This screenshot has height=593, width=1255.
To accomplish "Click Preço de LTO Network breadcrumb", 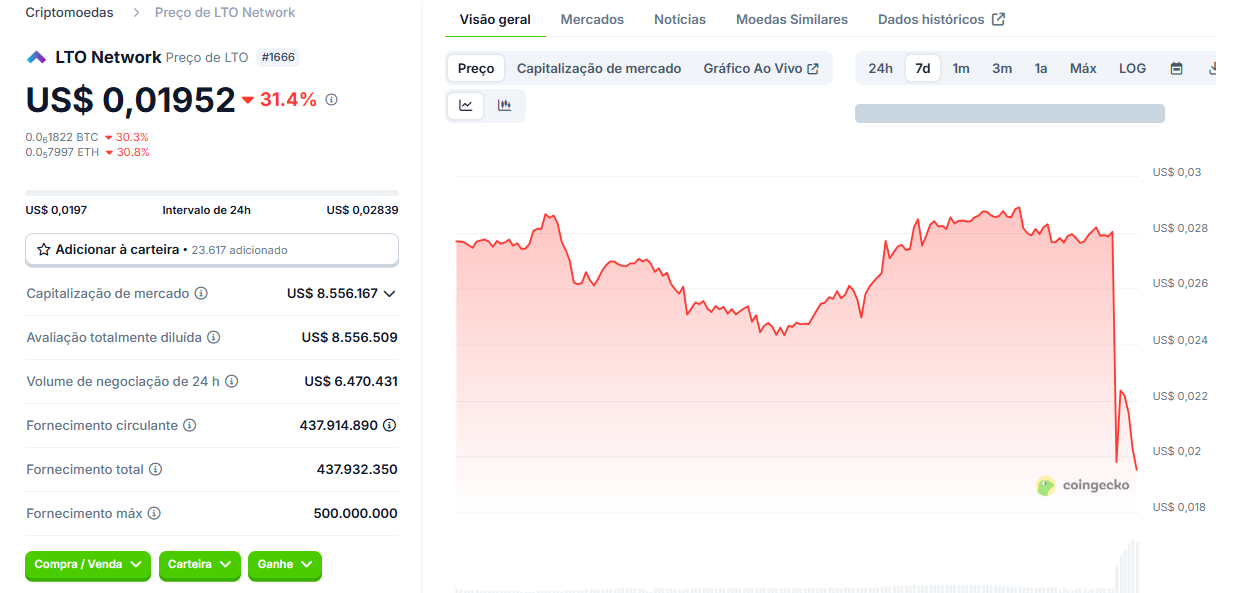I will [225, 13].
